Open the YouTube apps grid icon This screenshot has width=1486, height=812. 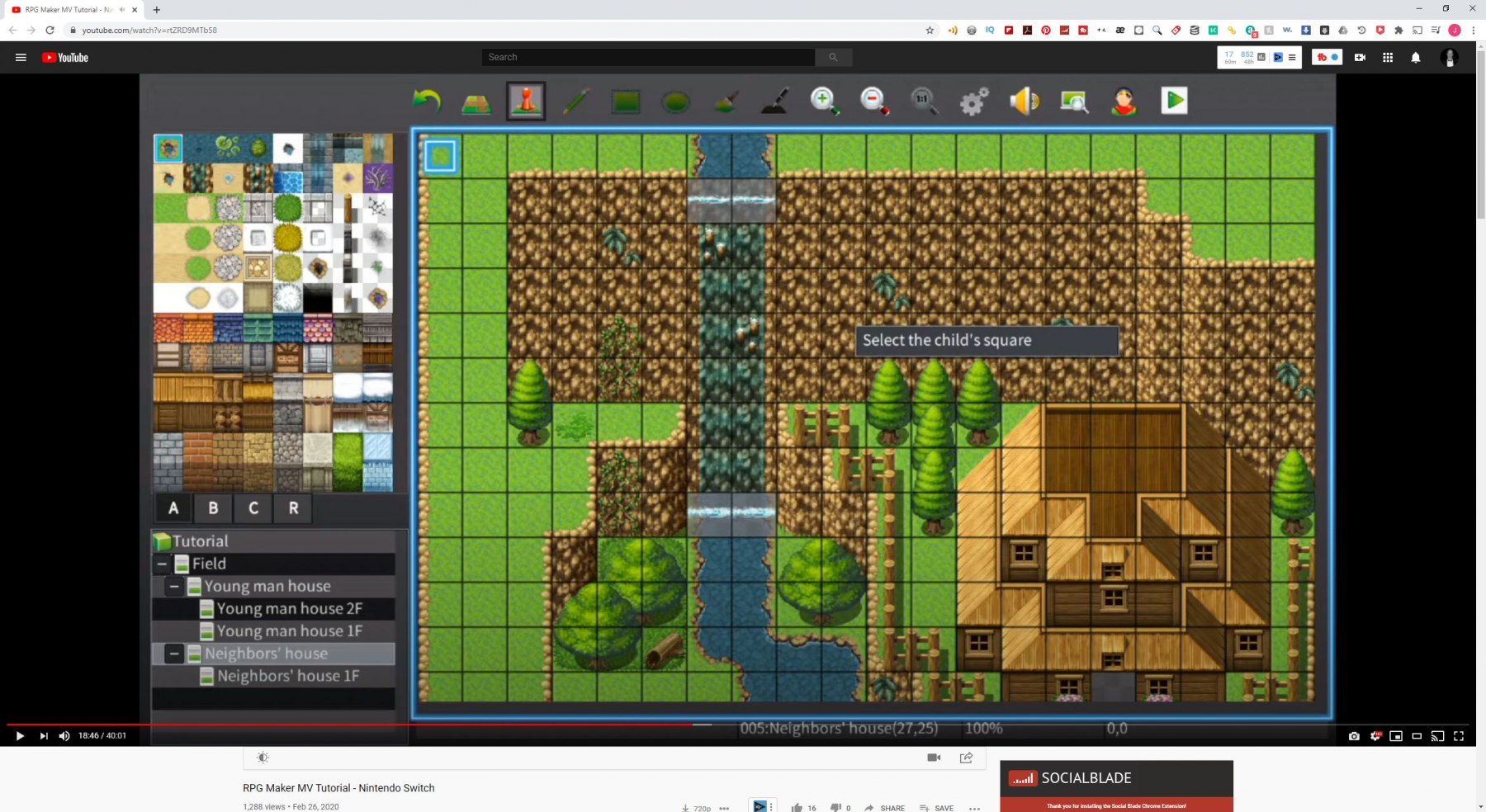tap(1388, 57)
